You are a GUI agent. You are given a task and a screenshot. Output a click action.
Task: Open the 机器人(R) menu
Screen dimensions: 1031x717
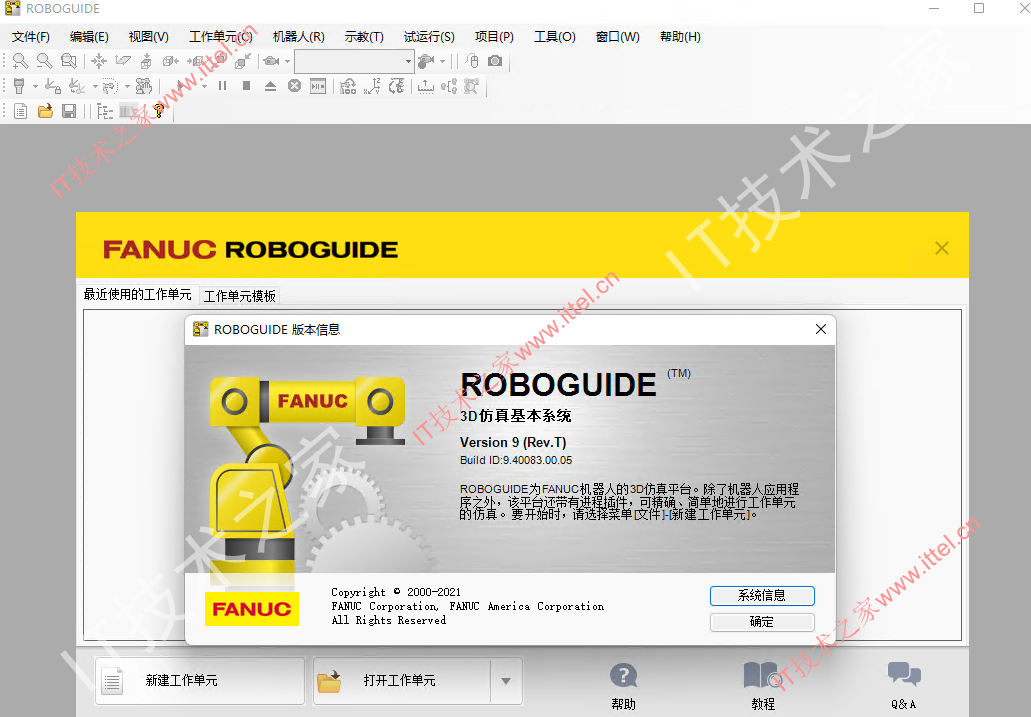click(x=299, y=37)
